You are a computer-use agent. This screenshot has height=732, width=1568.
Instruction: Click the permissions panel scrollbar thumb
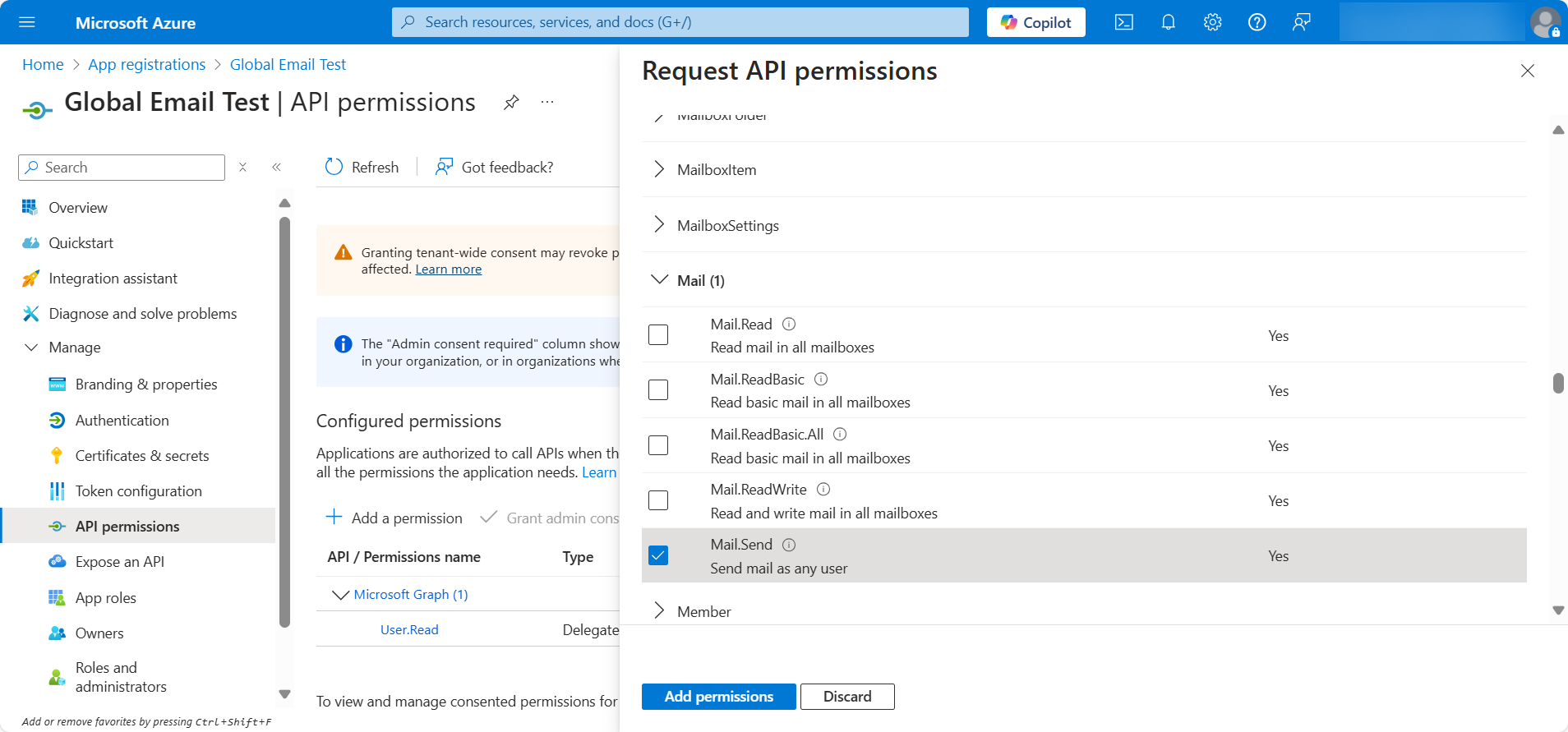point(1557,384)
